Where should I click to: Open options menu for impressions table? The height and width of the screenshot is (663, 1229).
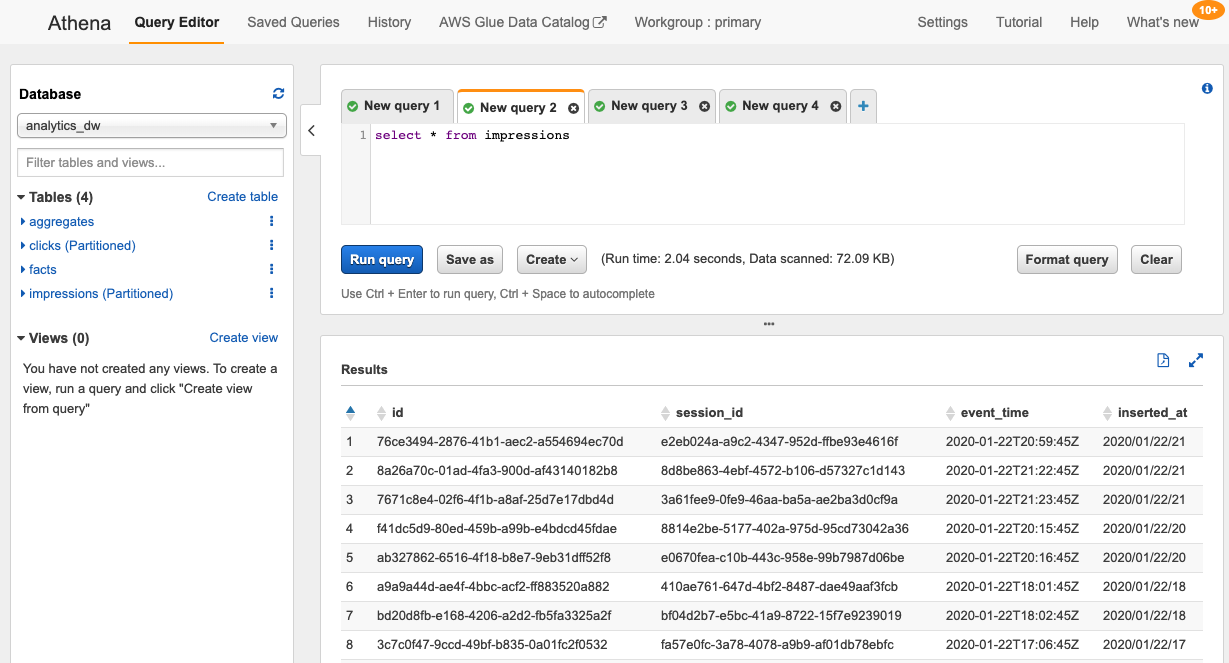271,293
